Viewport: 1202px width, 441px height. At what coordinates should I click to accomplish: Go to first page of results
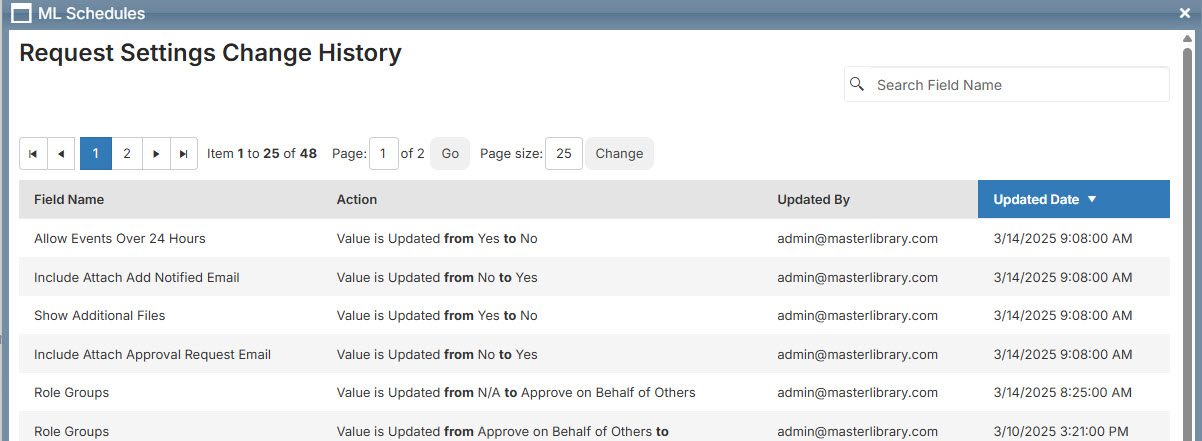pyautogui.click(x=33, y=154)
